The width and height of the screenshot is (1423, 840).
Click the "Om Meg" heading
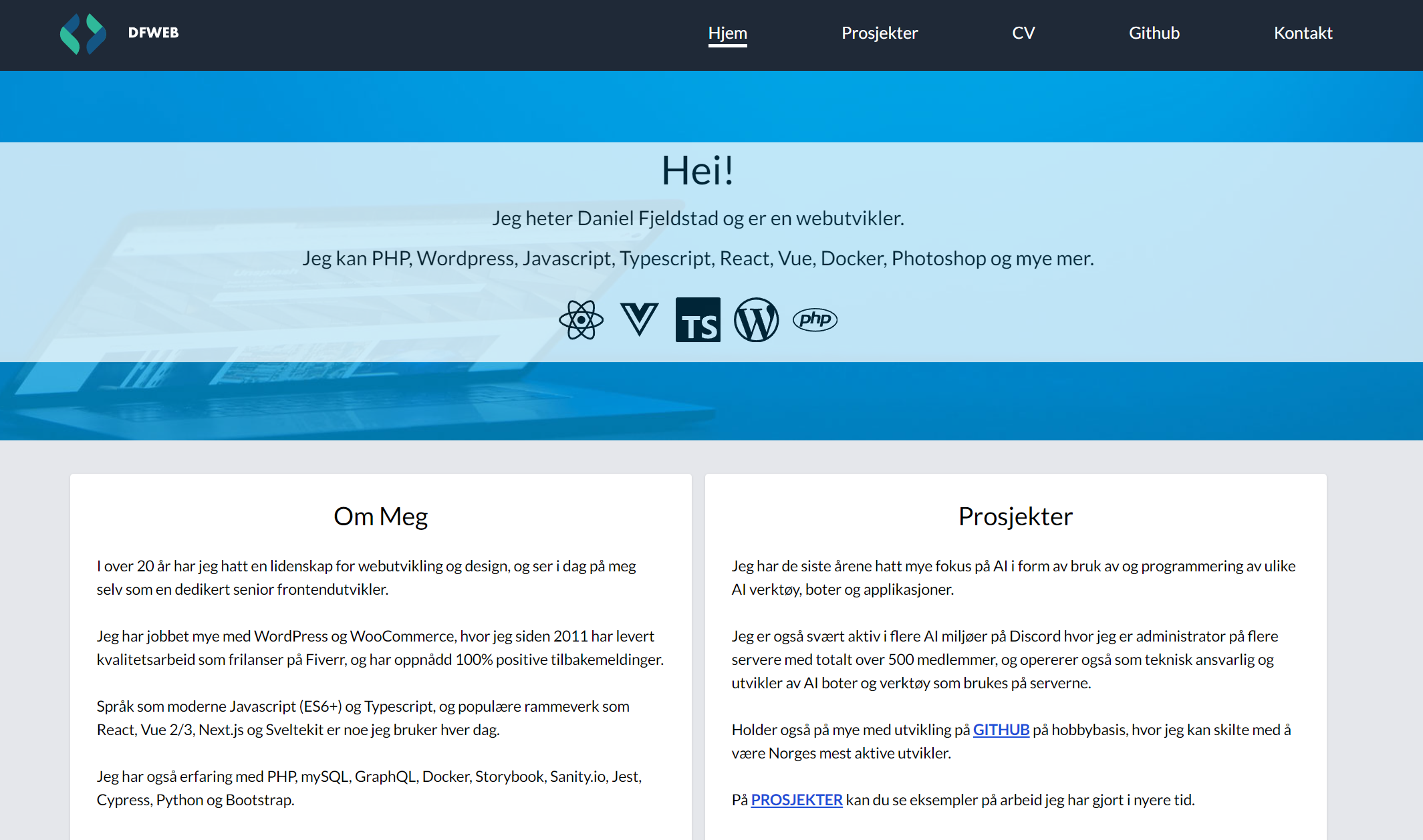(380, 517)
